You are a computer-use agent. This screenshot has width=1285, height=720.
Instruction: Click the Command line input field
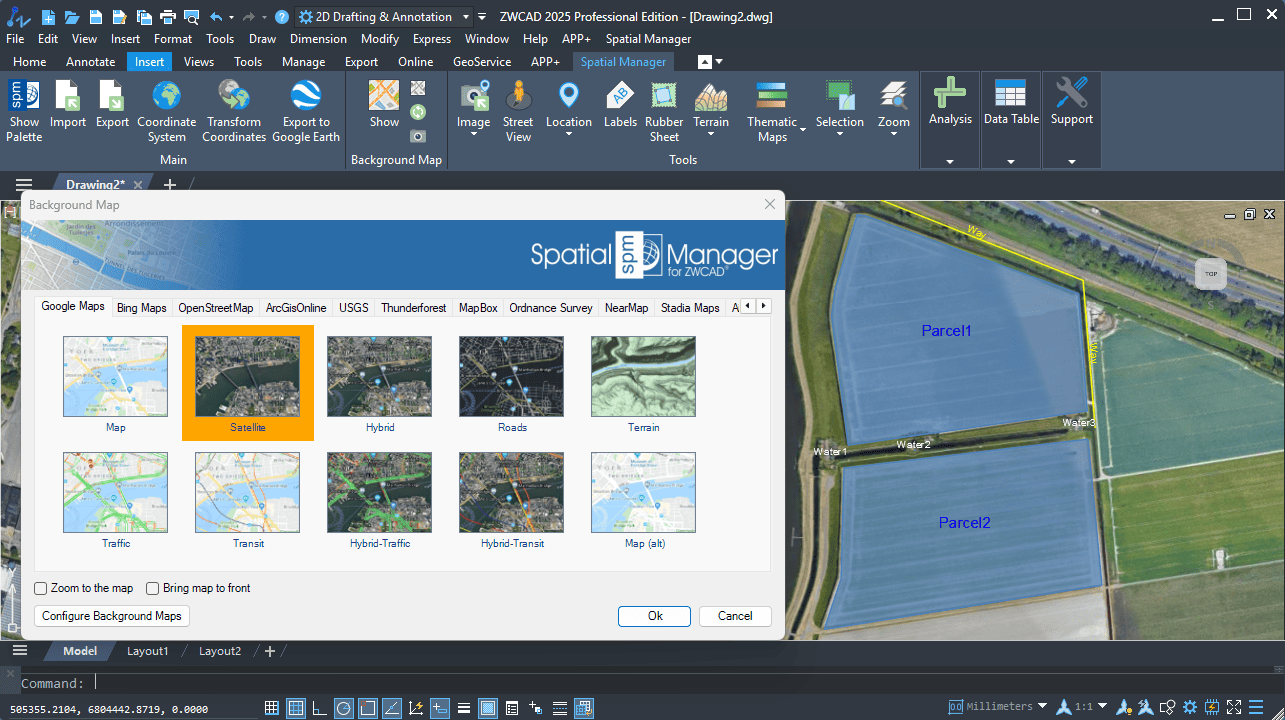click(640, 683)
